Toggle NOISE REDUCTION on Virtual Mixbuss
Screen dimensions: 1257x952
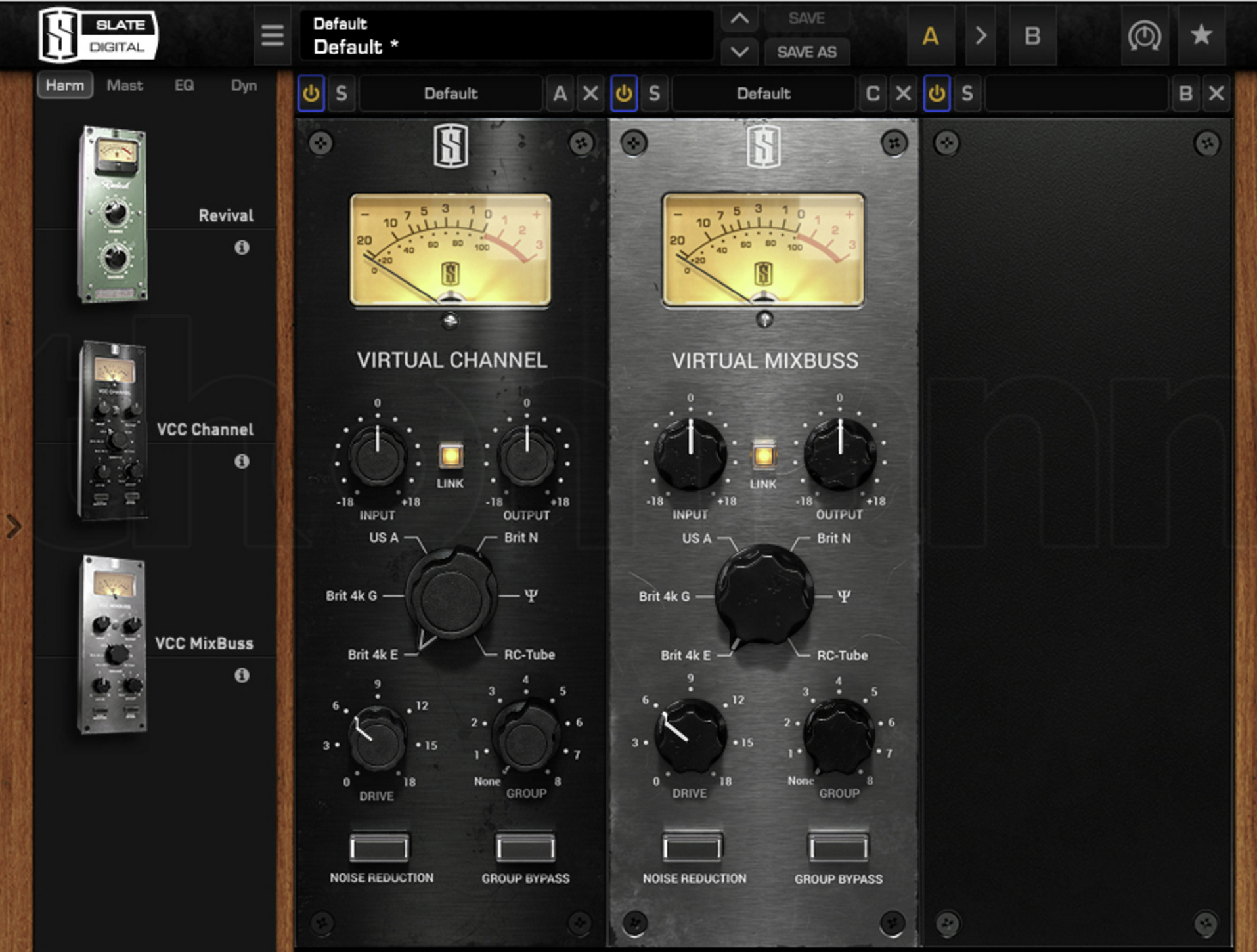tap(692, 848)
